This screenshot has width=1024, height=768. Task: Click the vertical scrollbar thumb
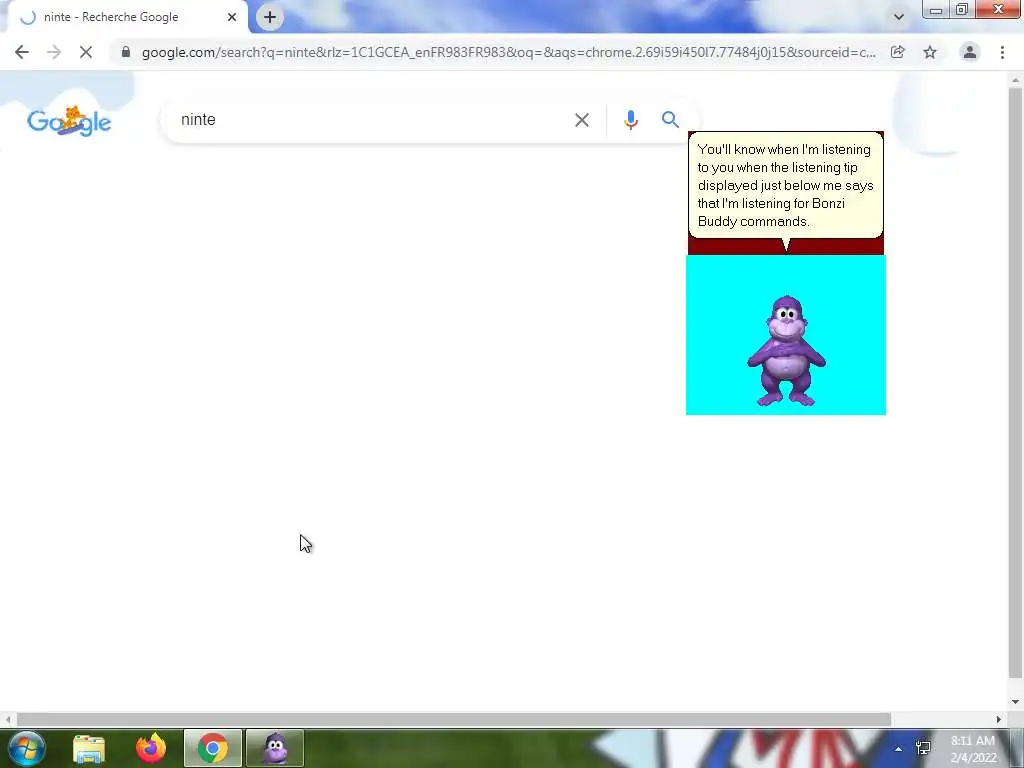pyautogui.click(x=1015, y=382)
